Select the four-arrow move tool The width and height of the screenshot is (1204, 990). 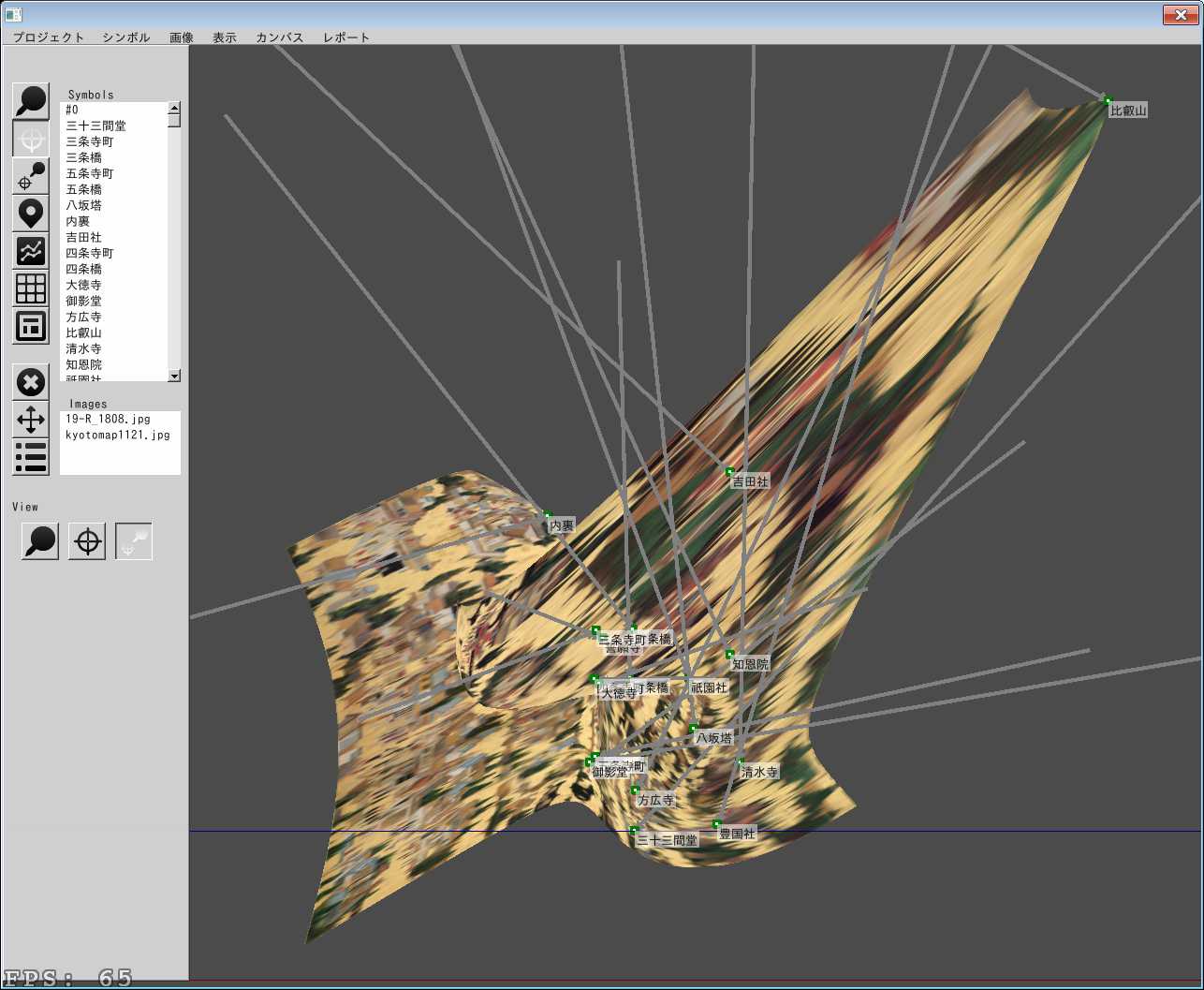[31, 420]
